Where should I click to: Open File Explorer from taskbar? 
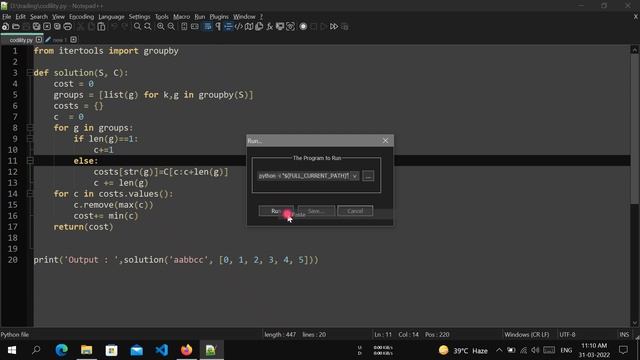87,350
